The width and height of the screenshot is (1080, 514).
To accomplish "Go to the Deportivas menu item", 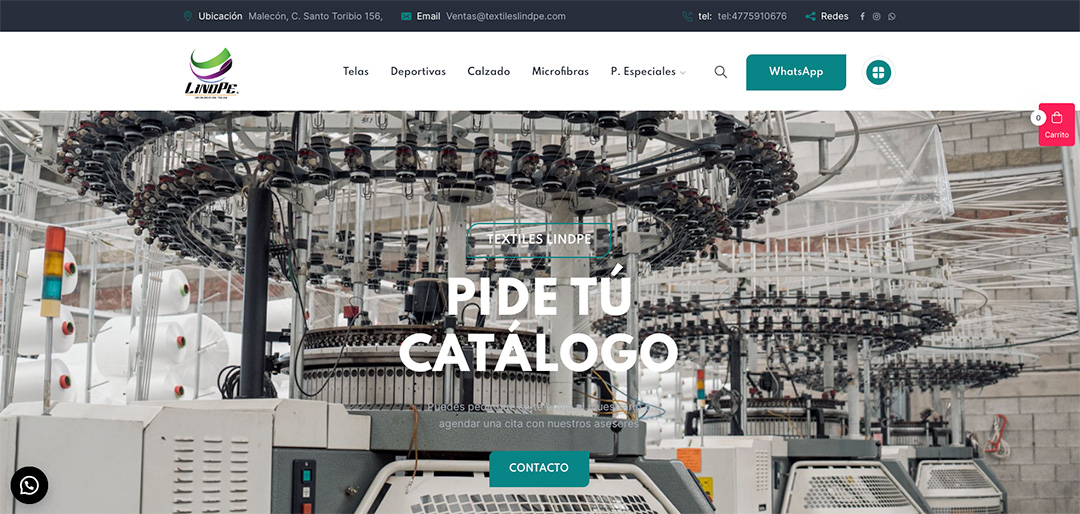I will pyautogui.click(x=418, y=72).
